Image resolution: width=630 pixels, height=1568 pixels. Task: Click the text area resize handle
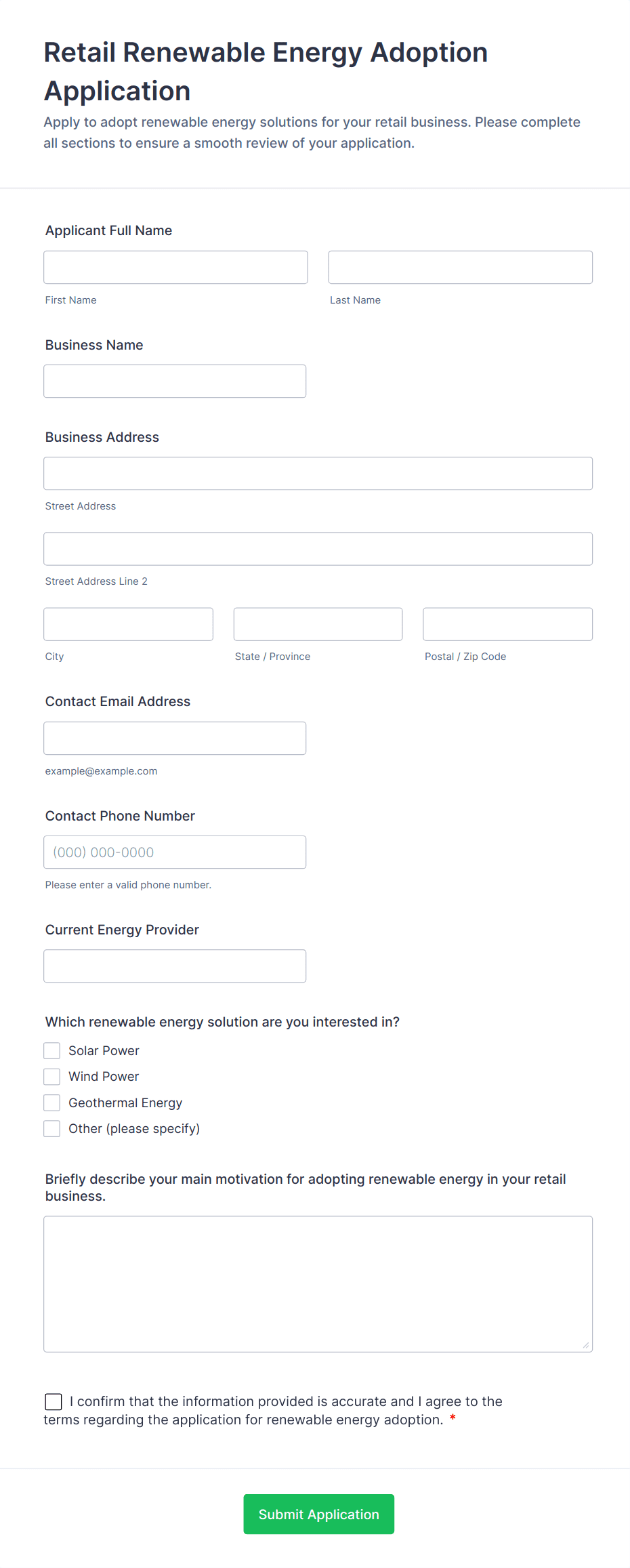point(586,1346)
